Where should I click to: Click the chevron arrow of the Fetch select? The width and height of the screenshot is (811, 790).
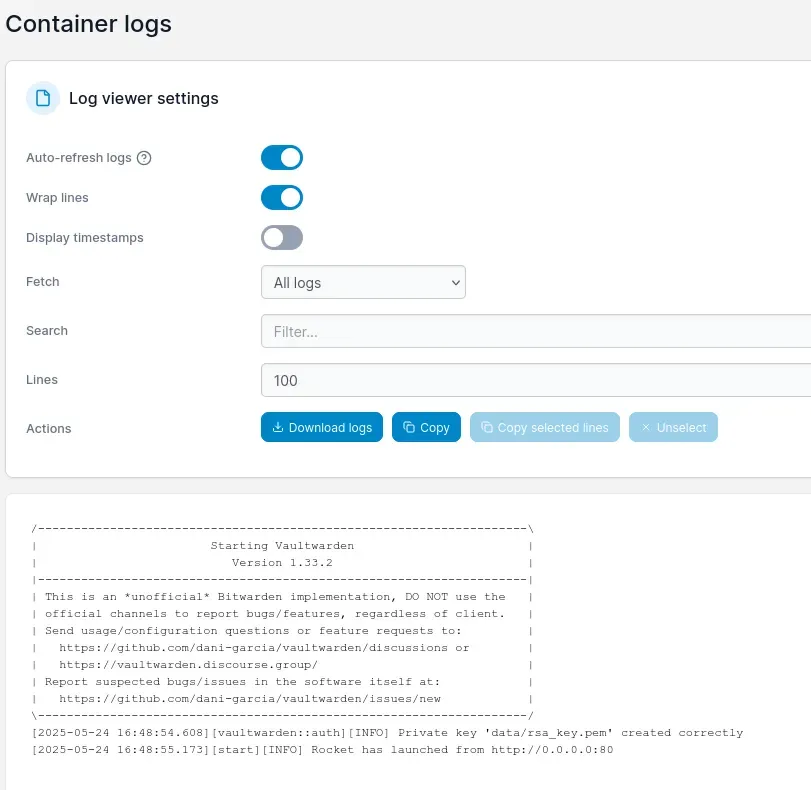click(x=455, y=282)
